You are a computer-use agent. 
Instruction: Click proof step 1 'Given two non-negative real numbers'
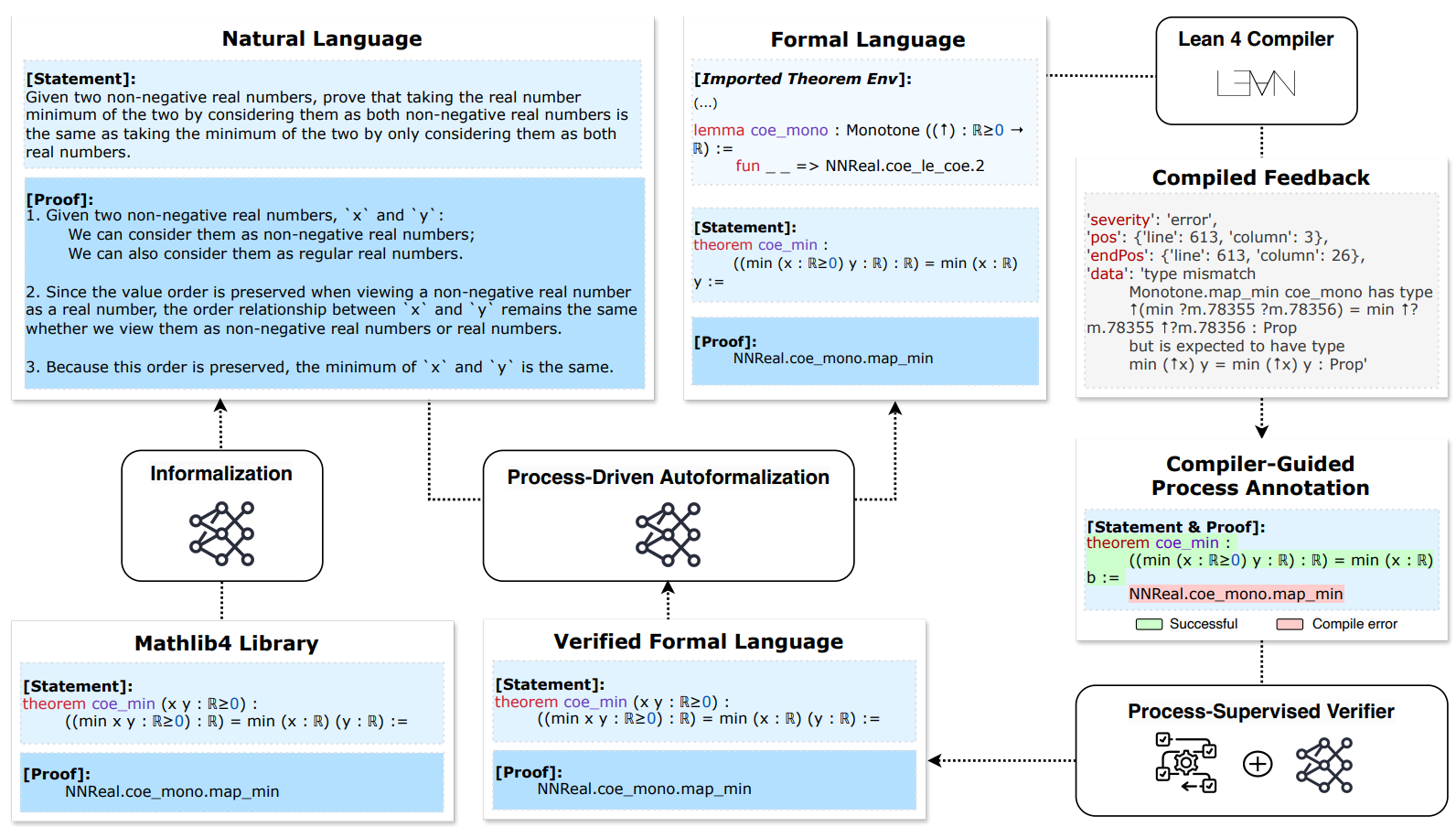(x=234, y=215)
